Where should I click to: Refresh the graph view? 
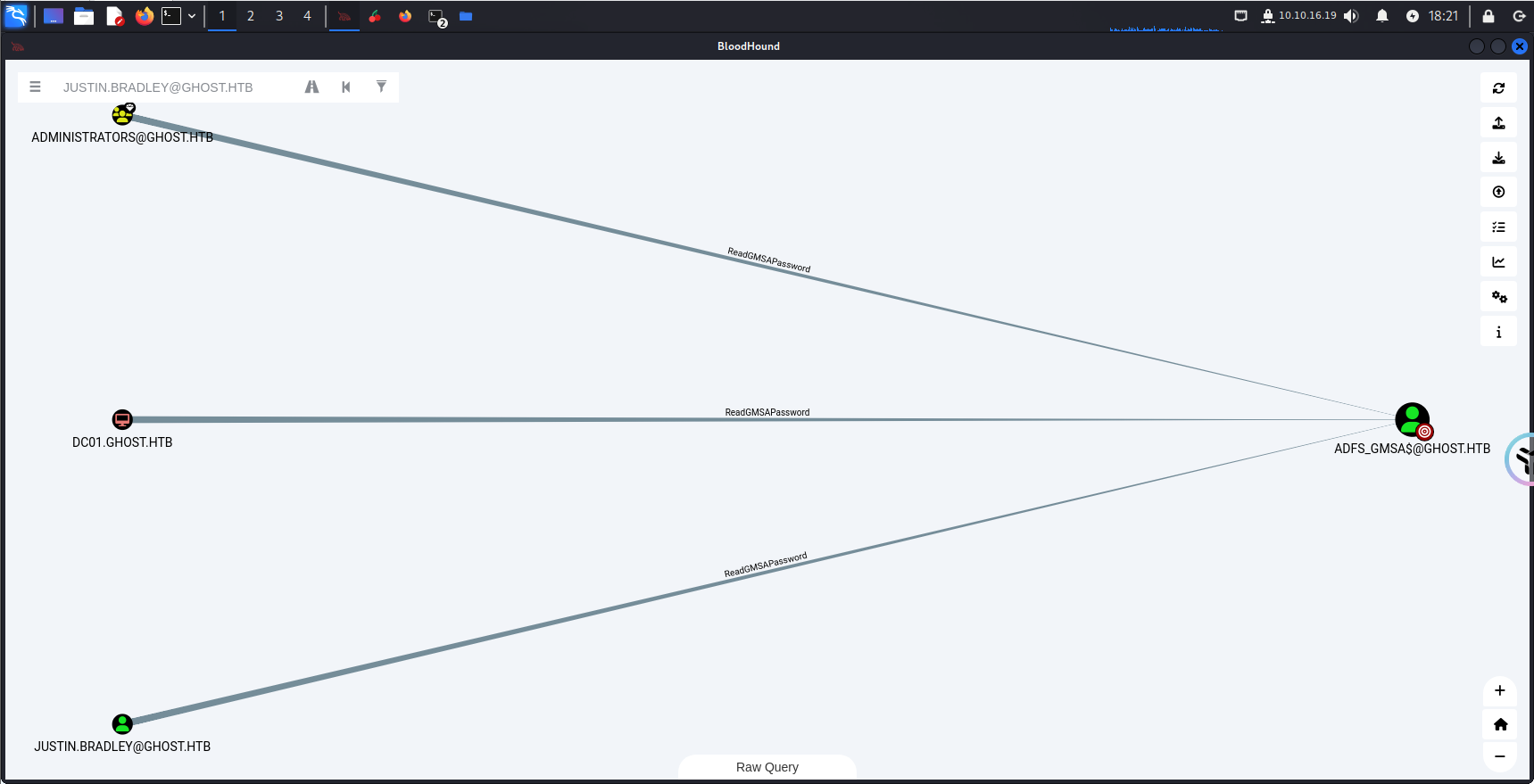coord(1498,88)
